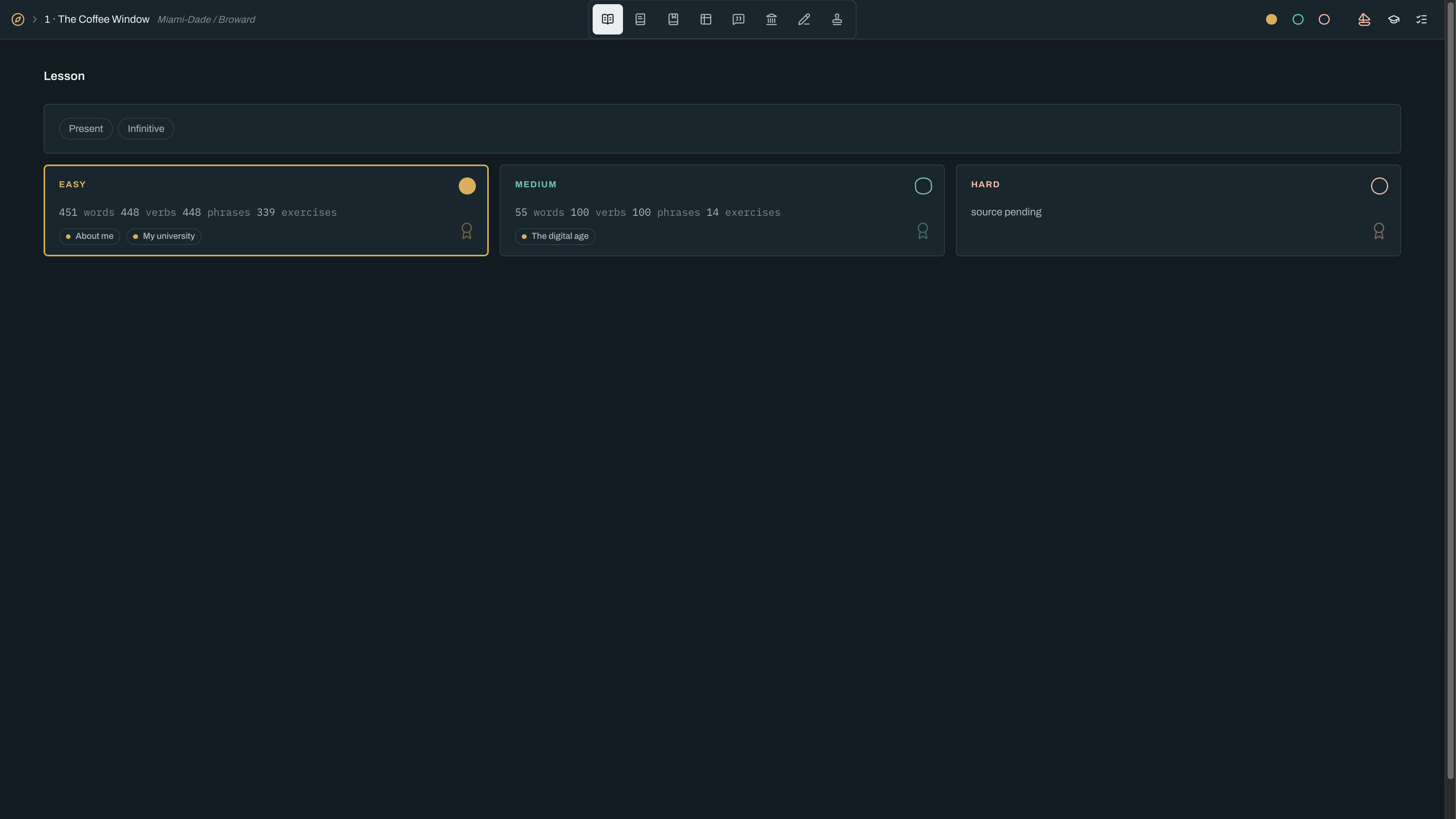Open the My university topic tag
The width and height of the screenshot is (1456, 819).
point(164,236)
